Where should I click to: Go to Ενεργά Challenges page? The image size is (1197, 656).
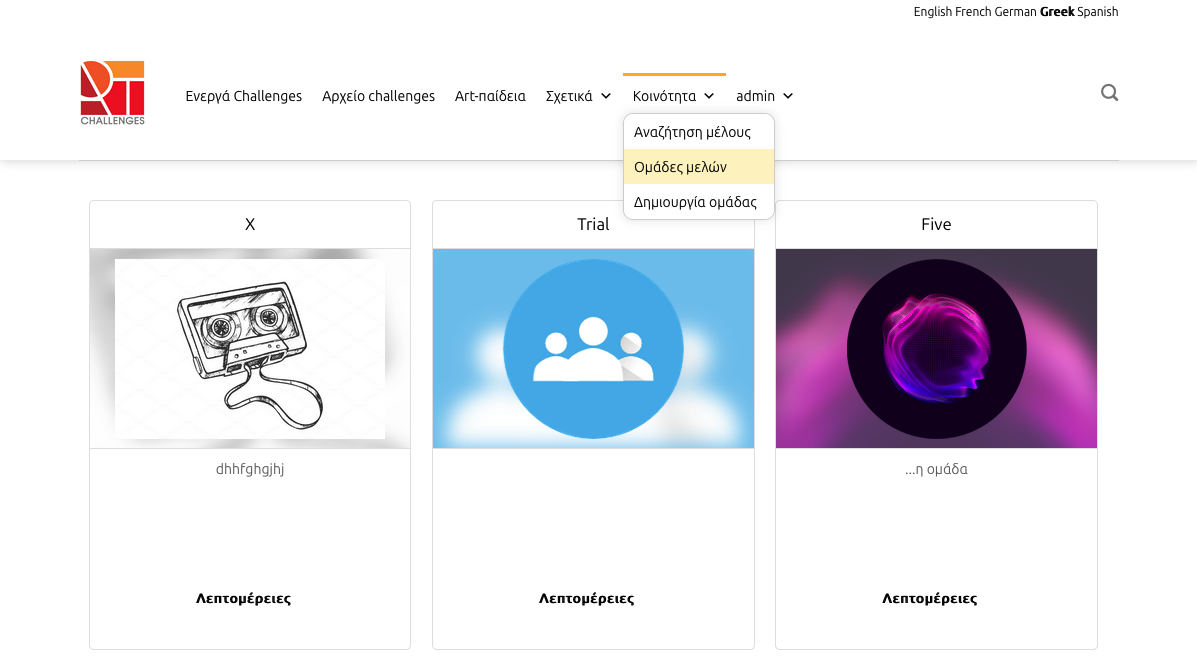(x=243, y=96)
